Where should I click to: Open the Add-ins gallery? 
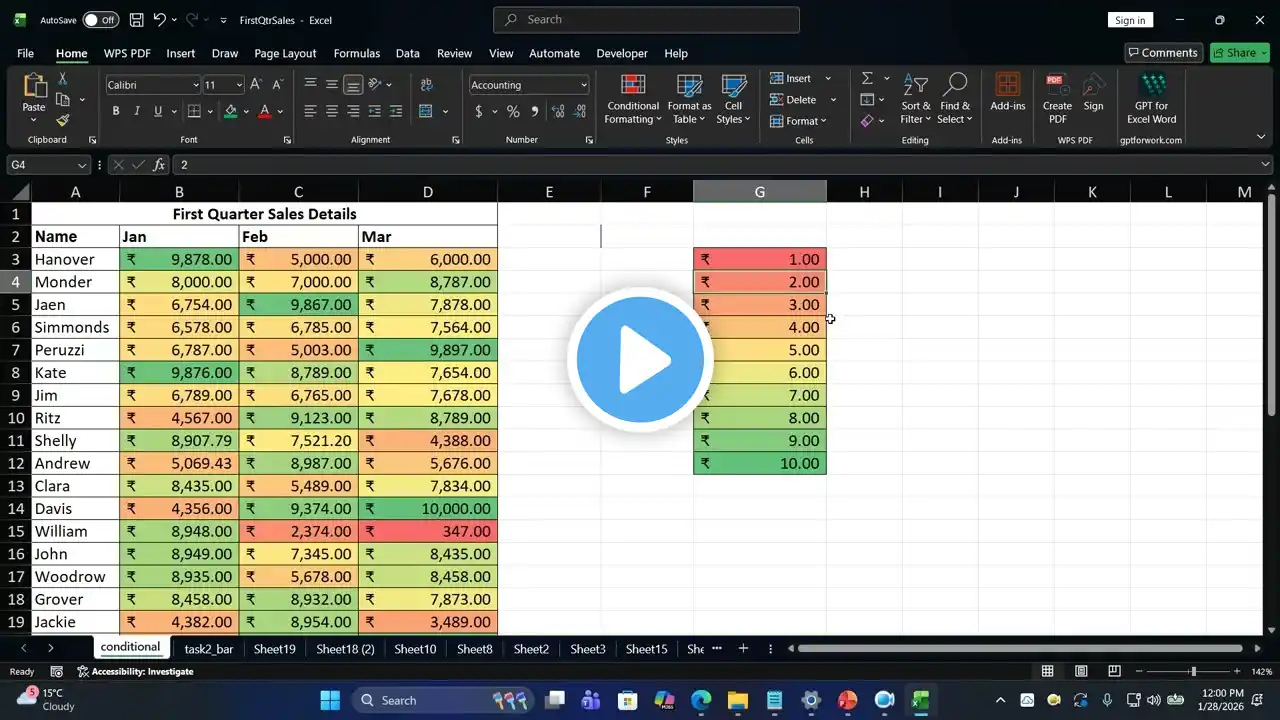coord(1008,93)
